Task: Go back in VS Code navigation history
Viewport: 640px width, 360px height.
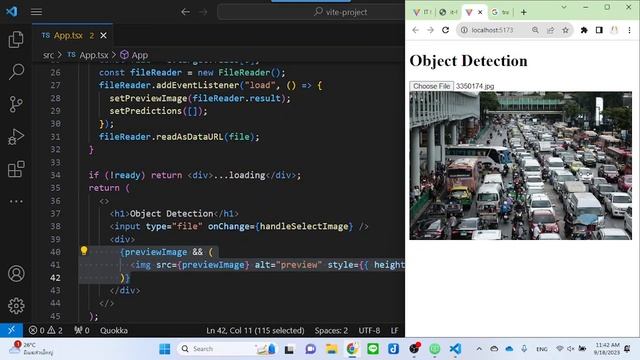Action: pos(185,12)
